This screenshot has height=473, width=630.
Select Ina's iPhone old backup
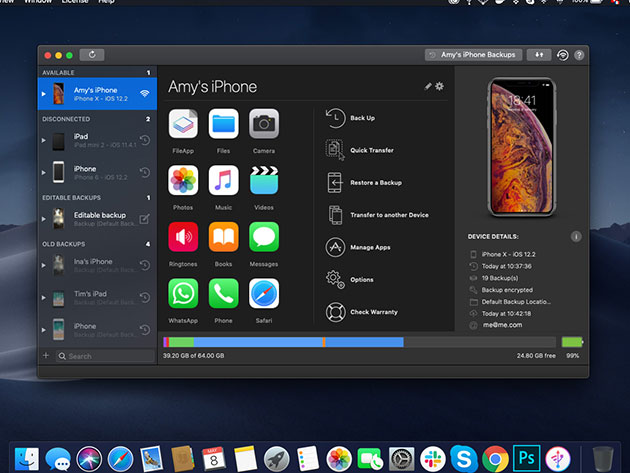pos(97,265)
